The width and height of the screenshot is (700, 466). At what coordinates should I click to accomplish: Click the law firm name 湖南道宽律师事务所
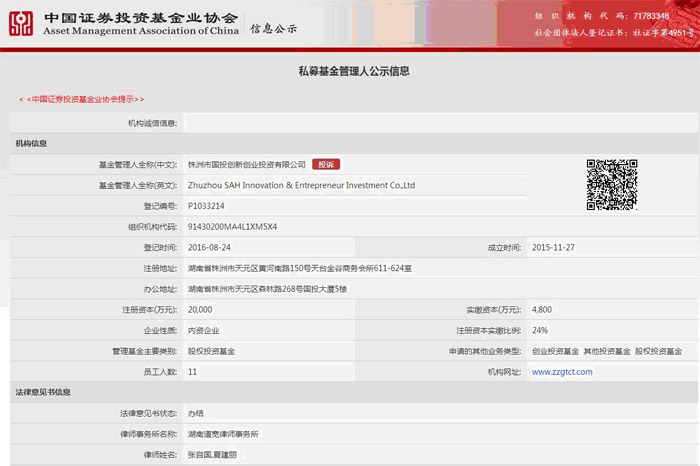[223, 434]
